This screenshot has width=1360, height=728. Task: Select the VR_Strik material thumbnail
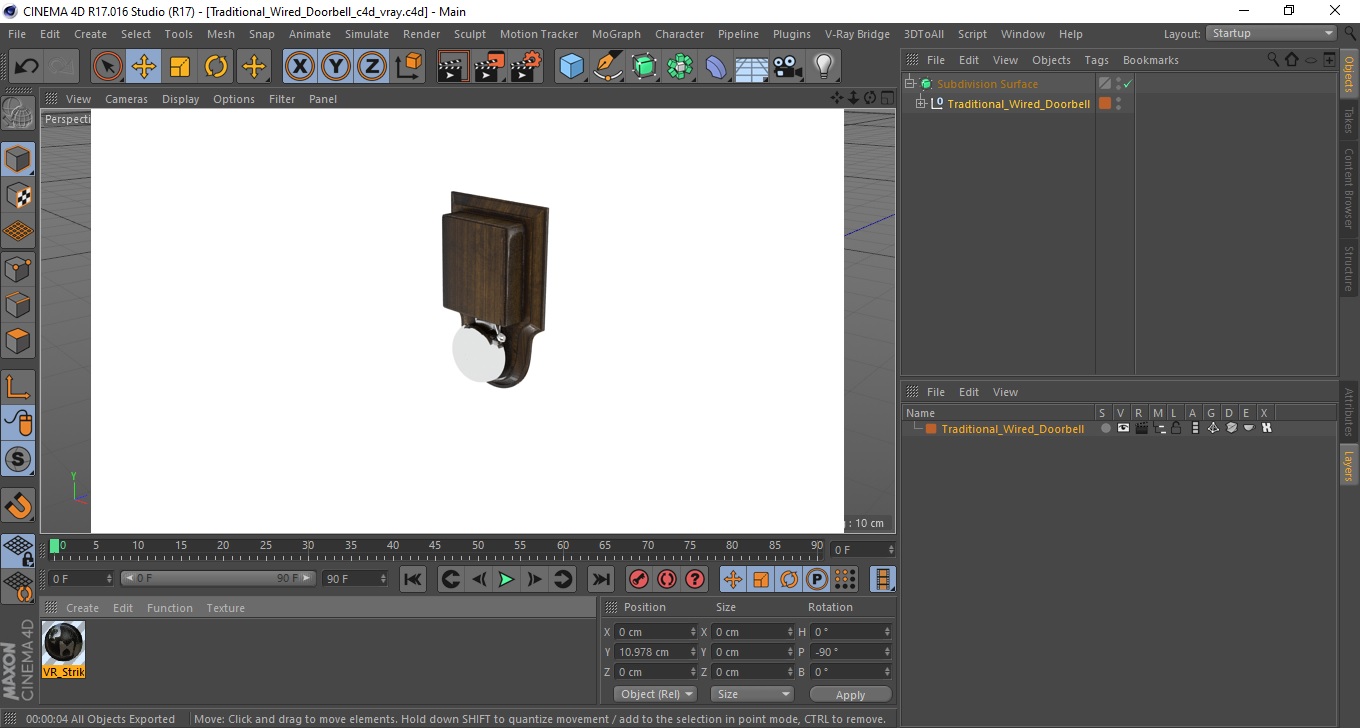pos(64,650)
